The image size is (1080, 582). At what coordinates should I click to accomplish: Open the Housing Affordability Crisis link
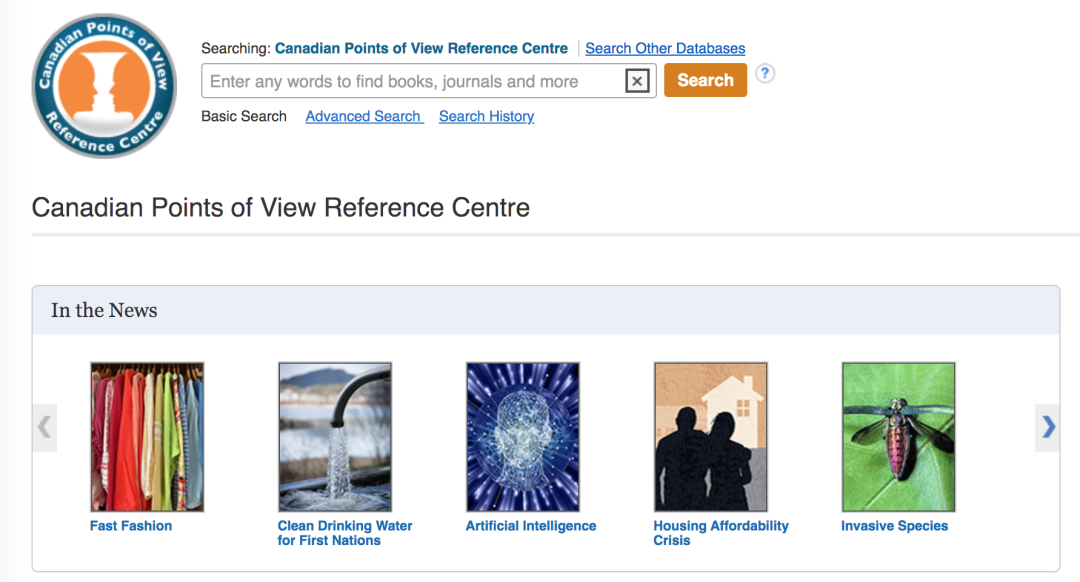(721, 533)
